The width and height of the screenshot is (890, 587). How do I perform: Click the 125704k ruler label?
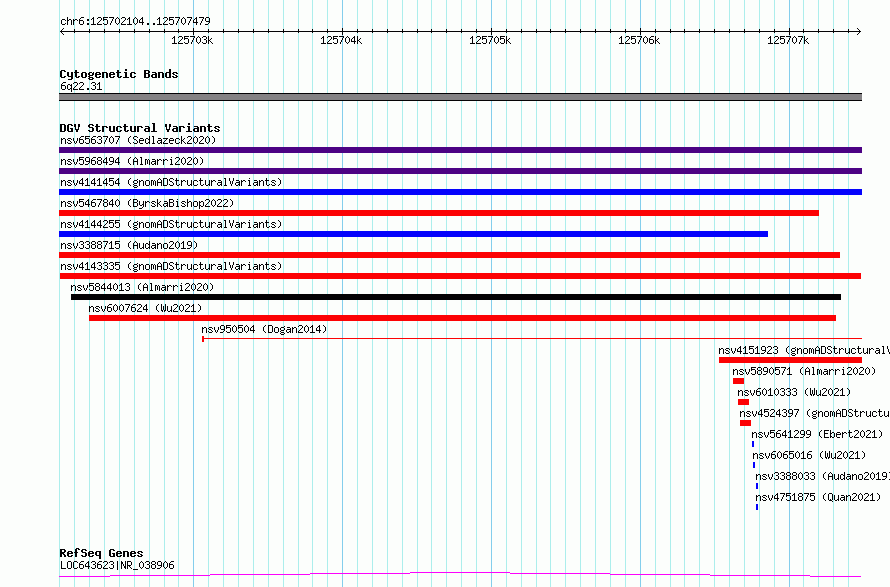click(x=341, y=40)
